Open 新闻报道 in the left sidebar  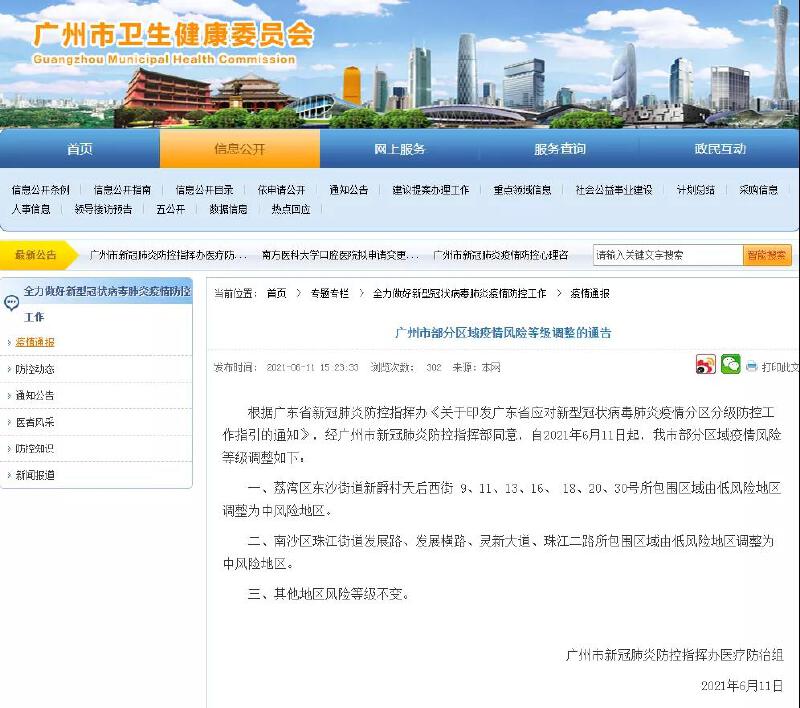coord(35,475)
